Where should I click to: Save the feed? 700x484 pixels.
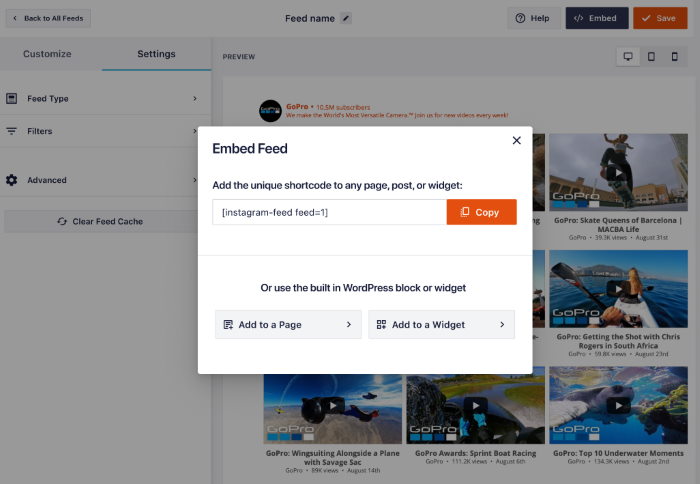pyautogui.click(x=660, y=18)
